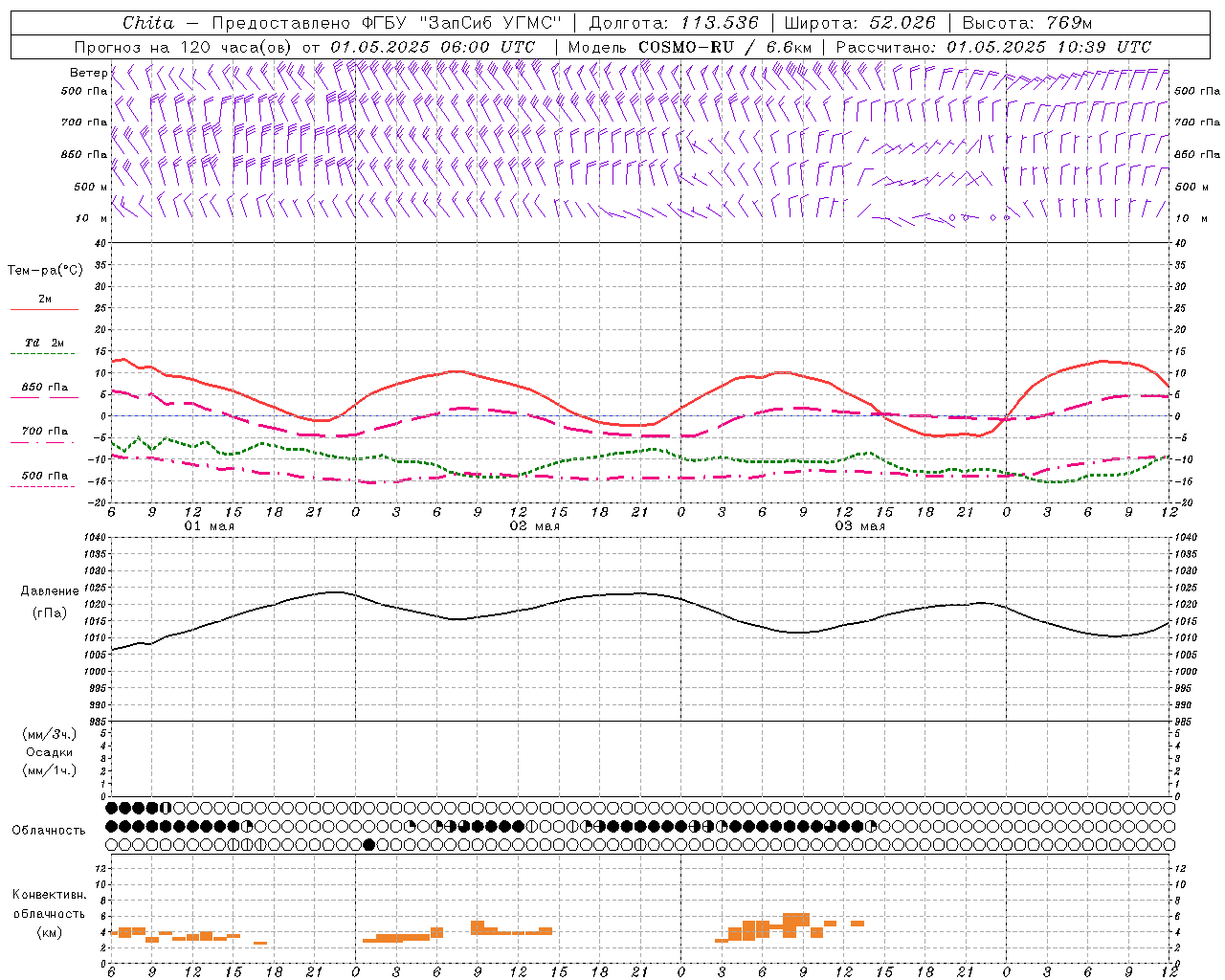Click the Осадки precipitation label
Screen dimensions: 1225x980
click(50, 752)
